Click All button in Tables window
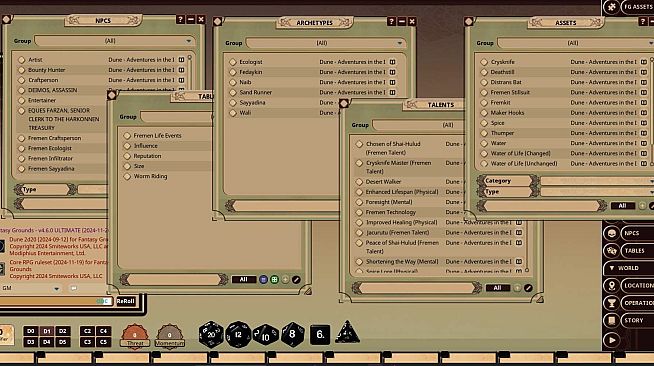 pos(244,280)
